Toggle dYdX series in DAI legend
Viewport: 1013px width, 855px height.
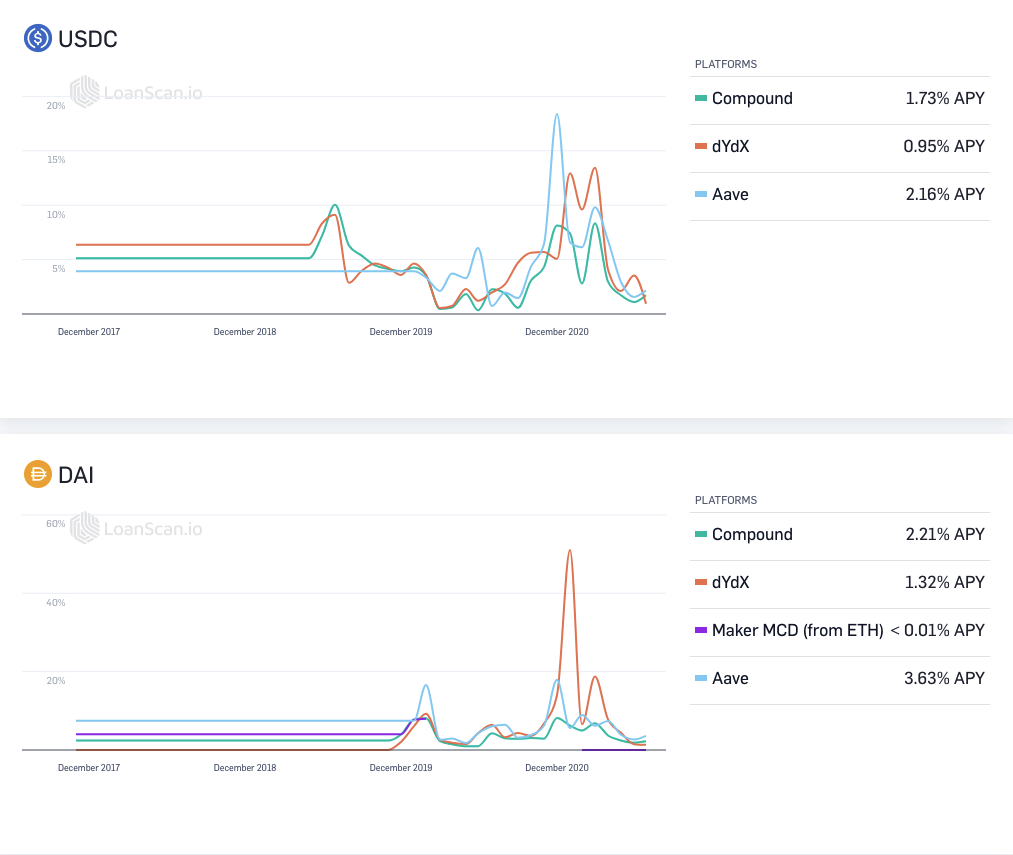(840, 582)
